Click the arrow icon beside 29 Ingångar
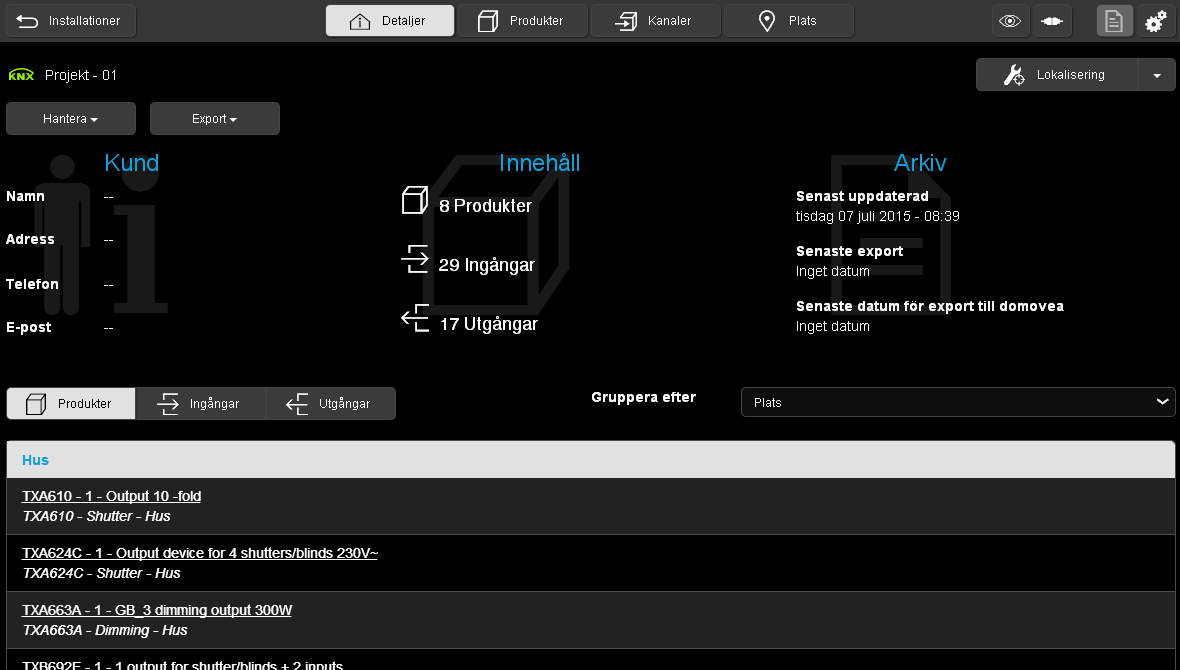1180x670 pixels. coord(415,259)
